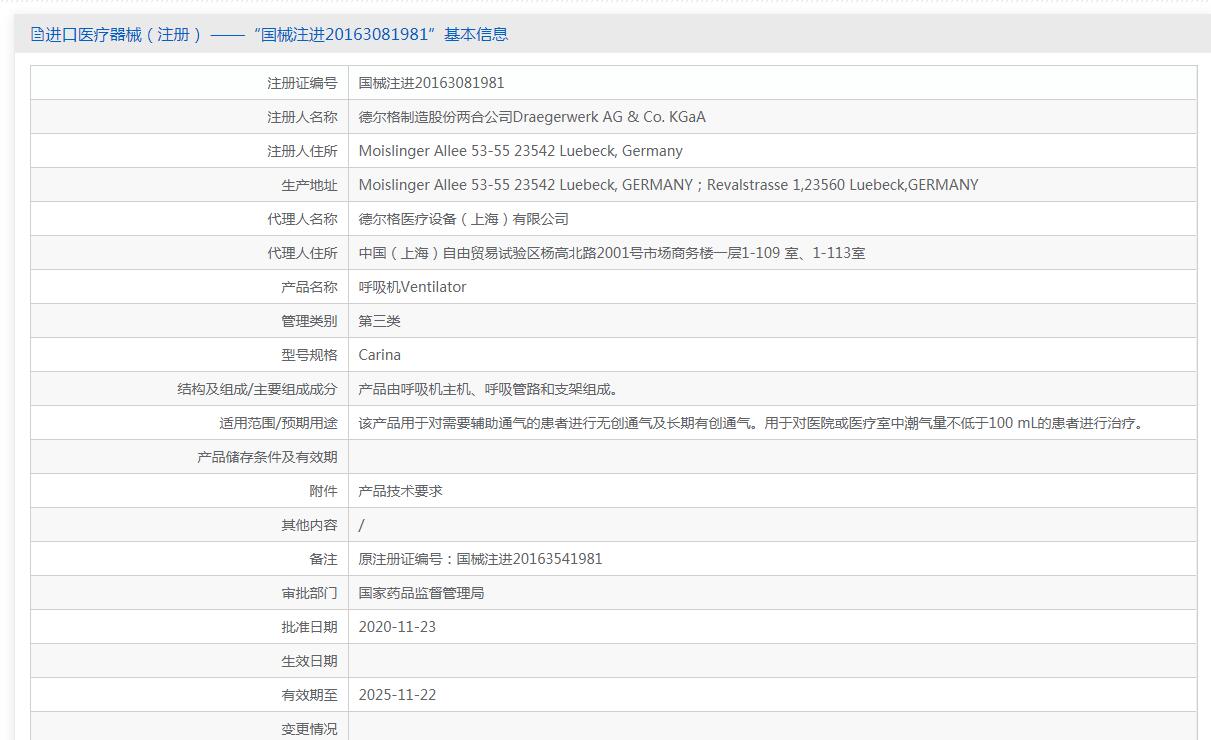Click the 产品名称 label
The image size is (1211, 740).
point(309,287)
